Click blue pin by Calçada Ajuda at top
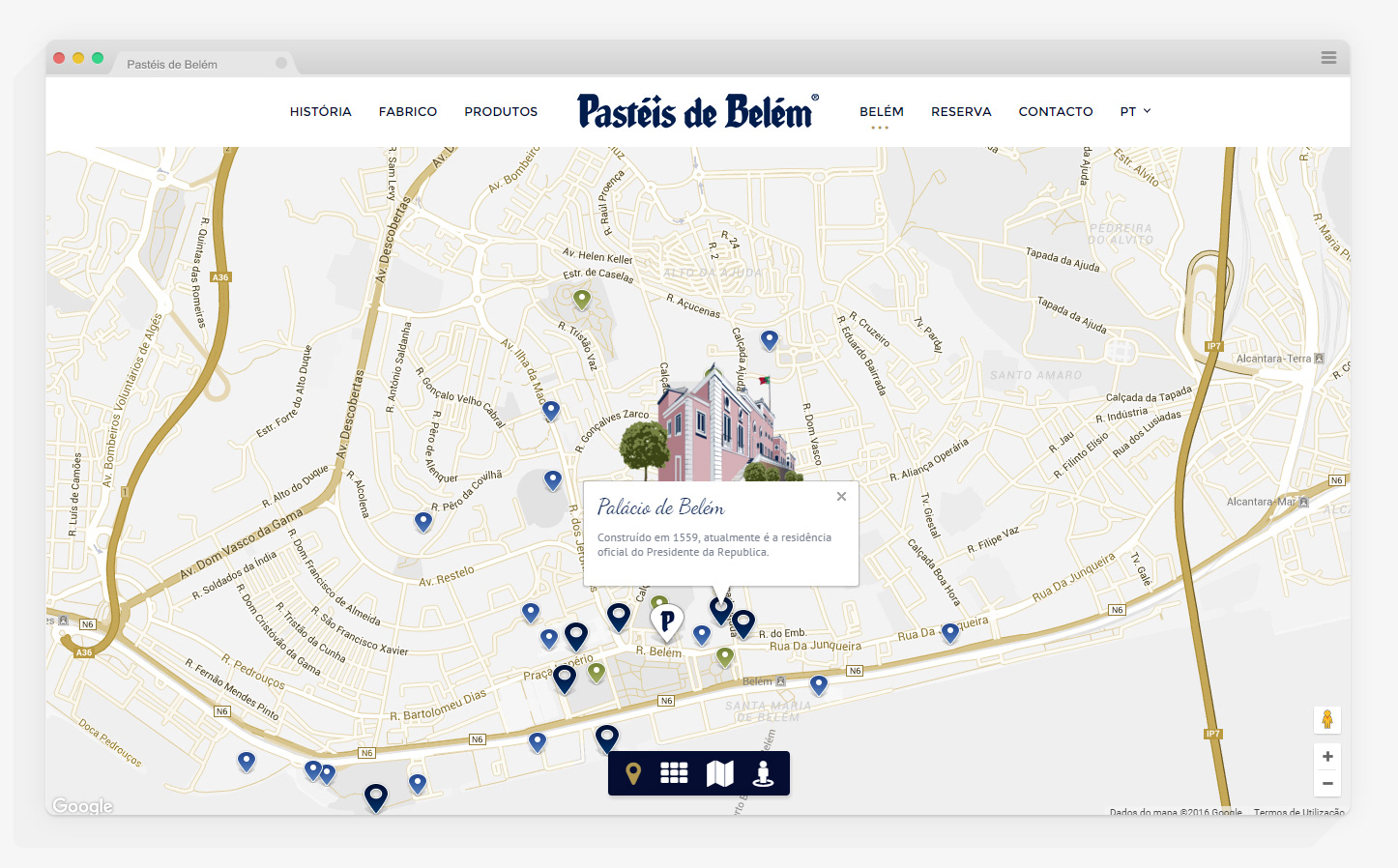 [770, 339]
